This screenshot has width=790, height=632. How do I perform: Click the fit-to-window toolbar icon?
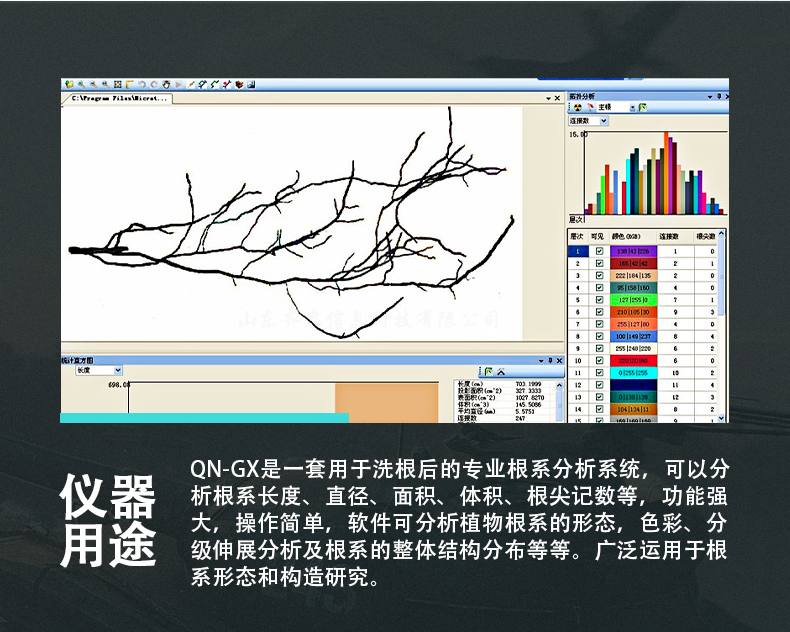tap(117, 85)
